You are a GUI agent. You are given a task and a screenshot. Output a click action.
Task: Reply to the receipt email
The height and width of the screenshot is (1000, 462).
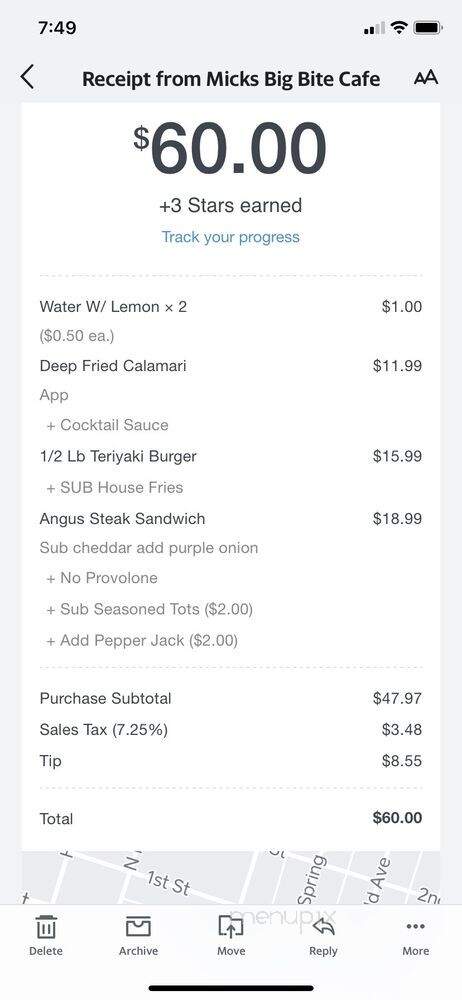coord(323,936)
